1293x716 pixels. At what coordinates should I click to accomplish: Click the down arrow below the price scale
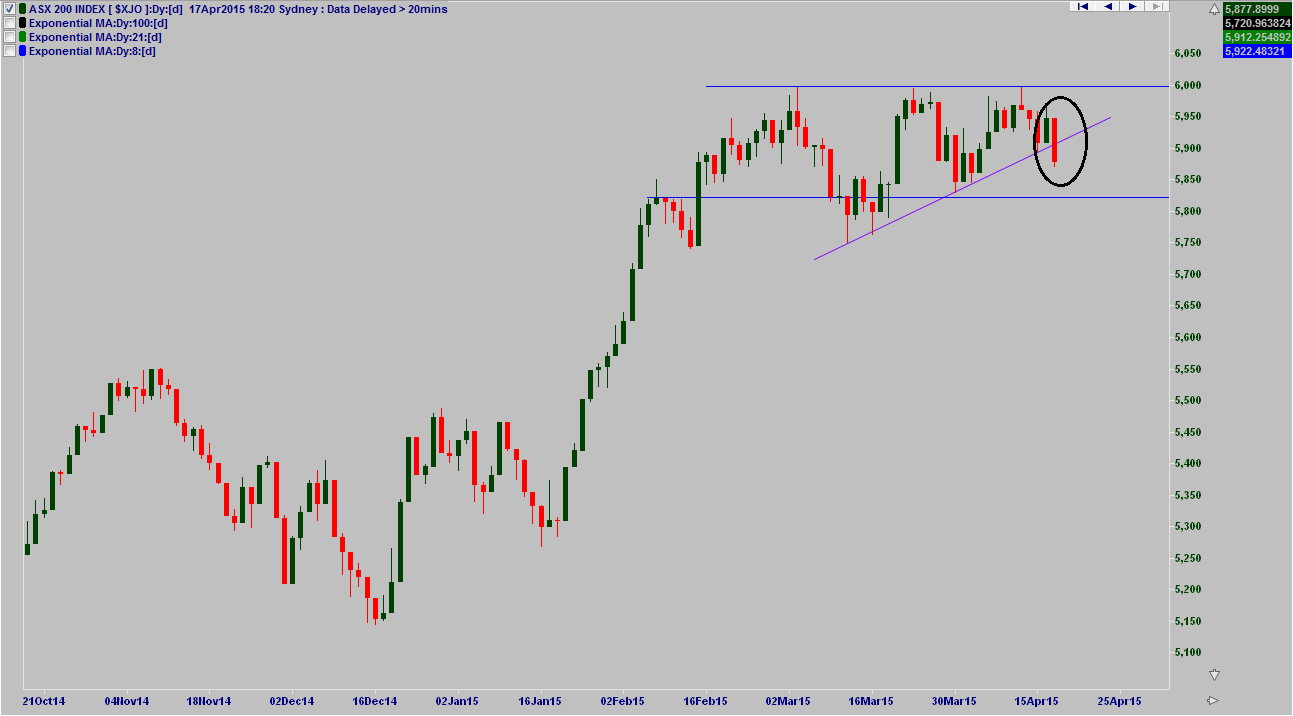click(1214, 675)
